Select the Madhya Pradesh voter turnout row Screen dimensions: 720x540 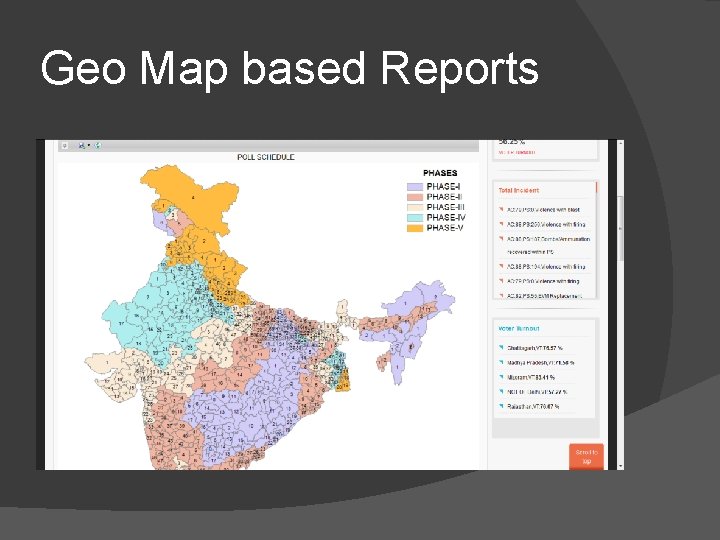540,363
